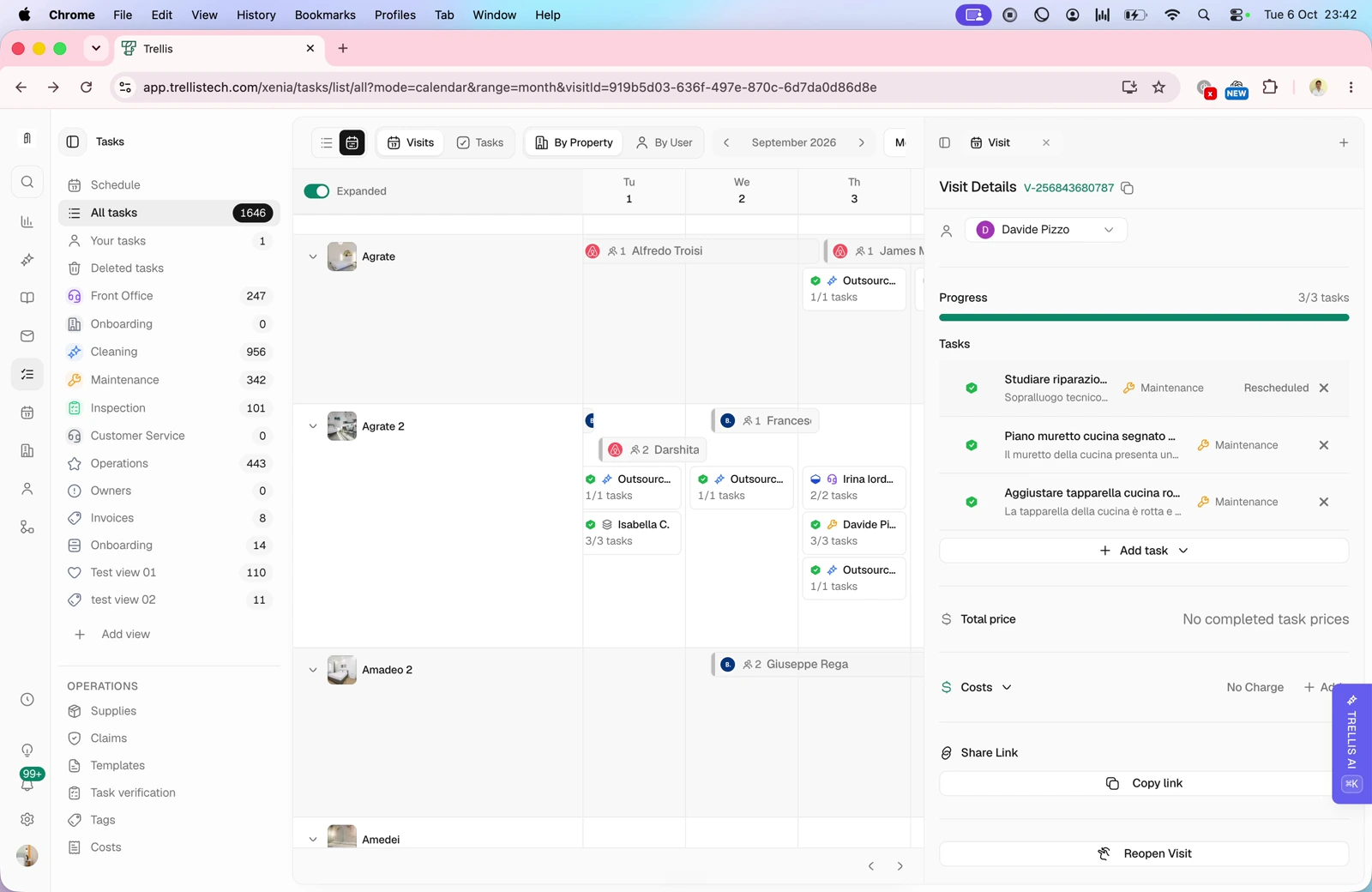This screenshot has height=892, width=1372.
Task: Open the Invoices view
Action: click(x=169, y=518)
